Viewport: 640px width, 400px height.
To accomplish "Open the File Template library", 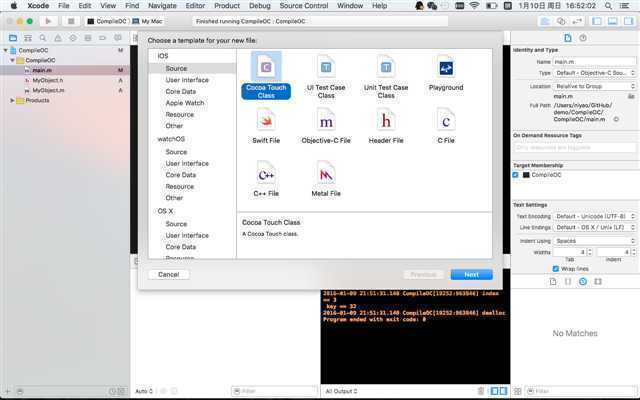I will tap(553, 282).
